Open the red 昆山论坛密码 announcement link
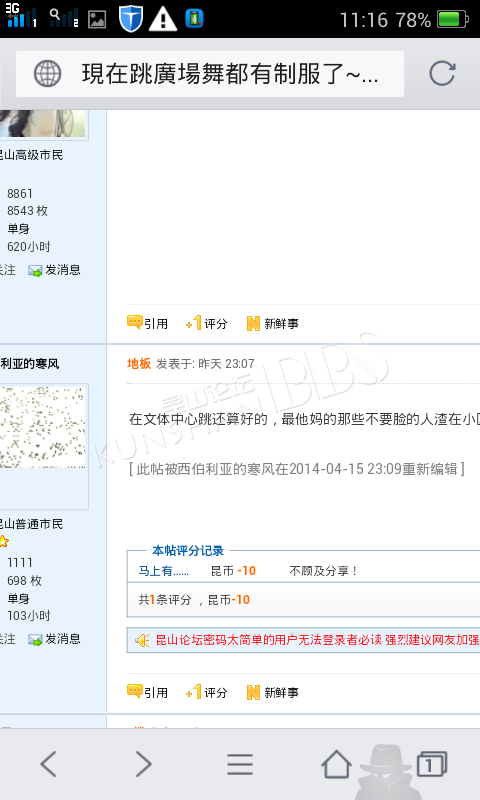 coord(317,640)
